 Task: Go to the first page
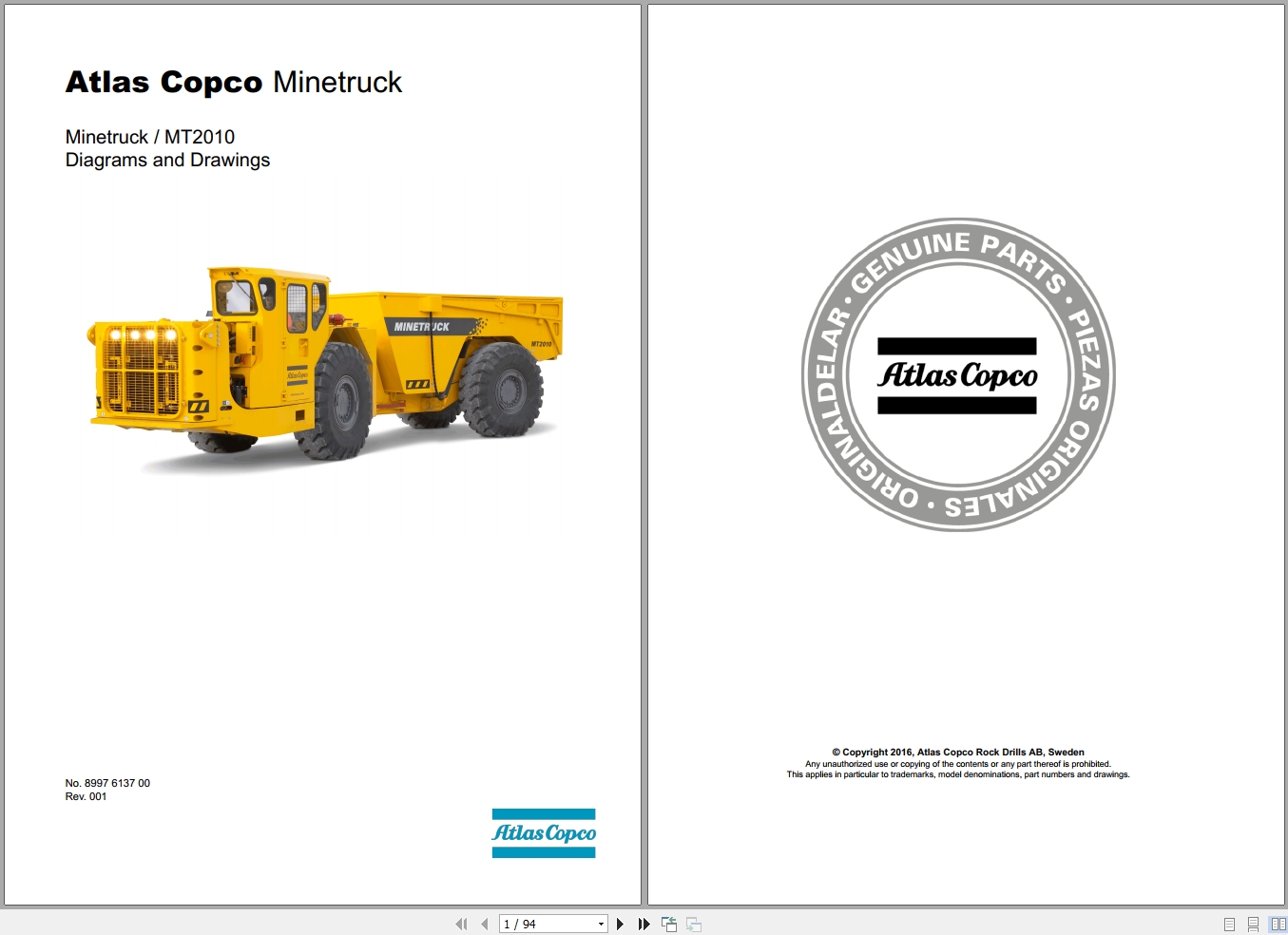461,924
